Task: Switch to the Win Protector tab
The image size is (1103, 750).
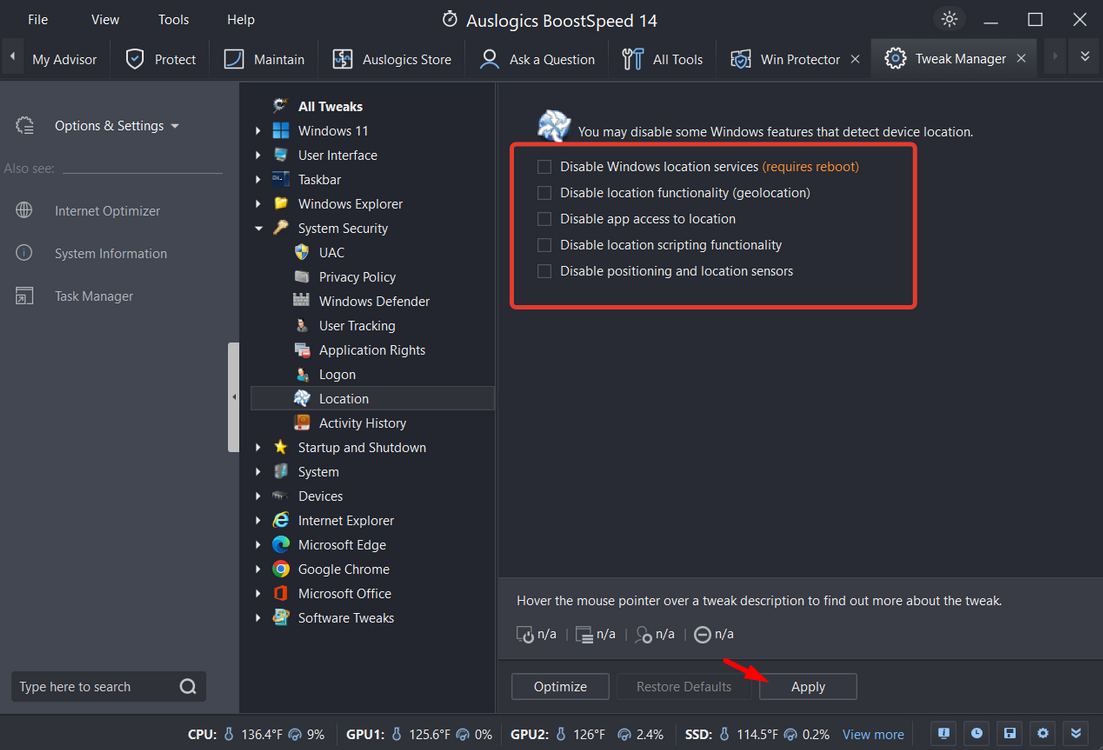Action: (798, 59)
